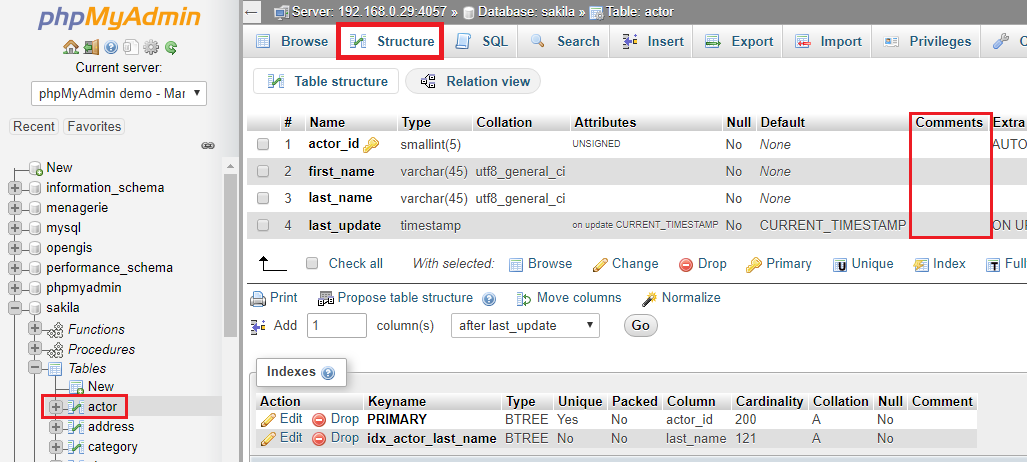1027x462 pixels.
Task: Click help icon beside Indexes heading
Action: 328,372
